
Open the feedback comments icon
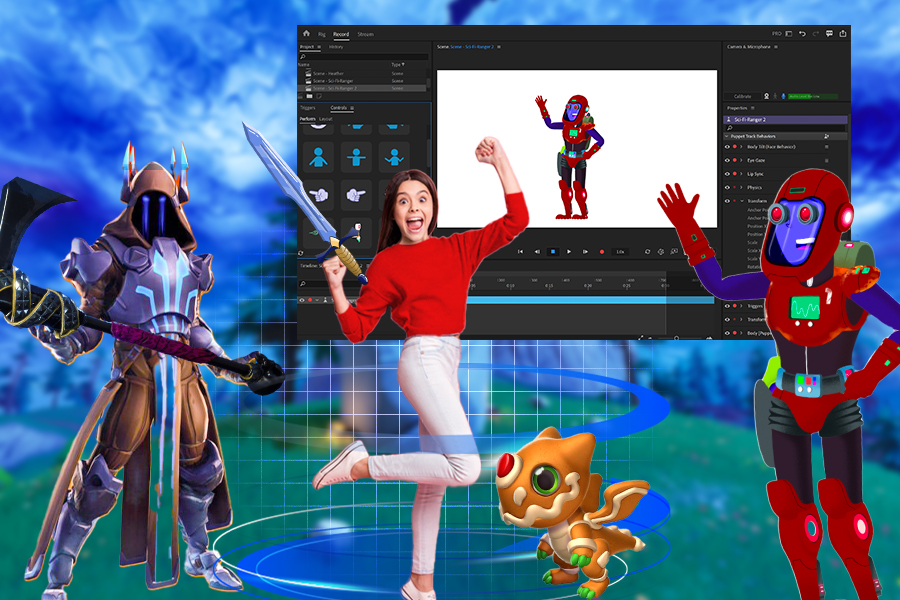[829, 34]
